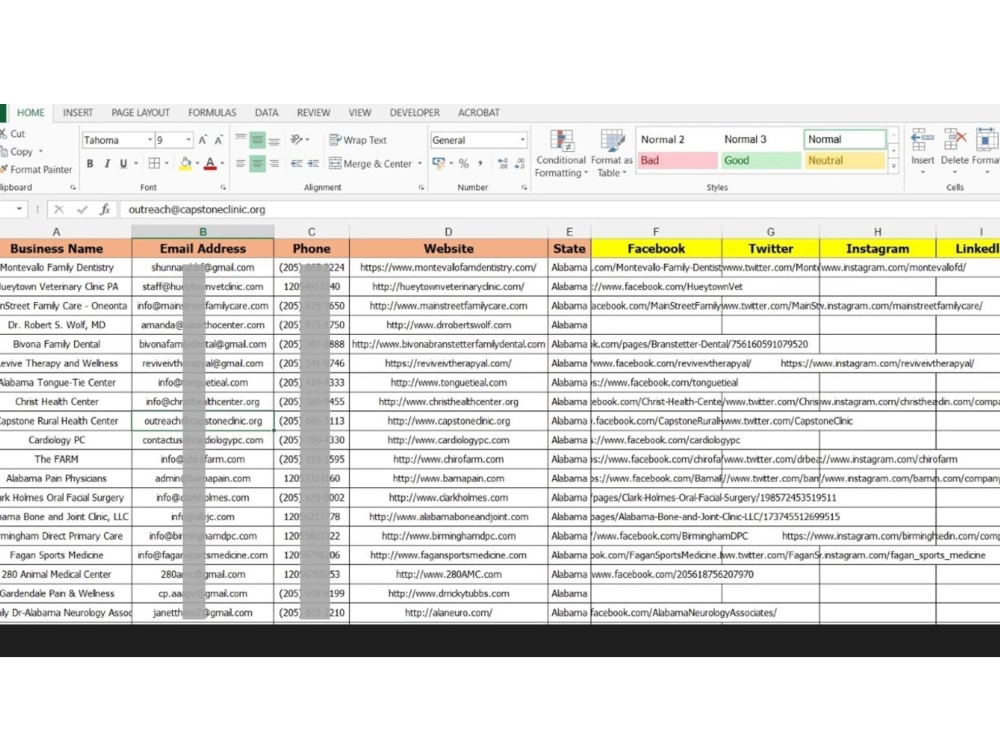Toggle Underline formatting
The image size is (1000, 750).
point(123,164)
